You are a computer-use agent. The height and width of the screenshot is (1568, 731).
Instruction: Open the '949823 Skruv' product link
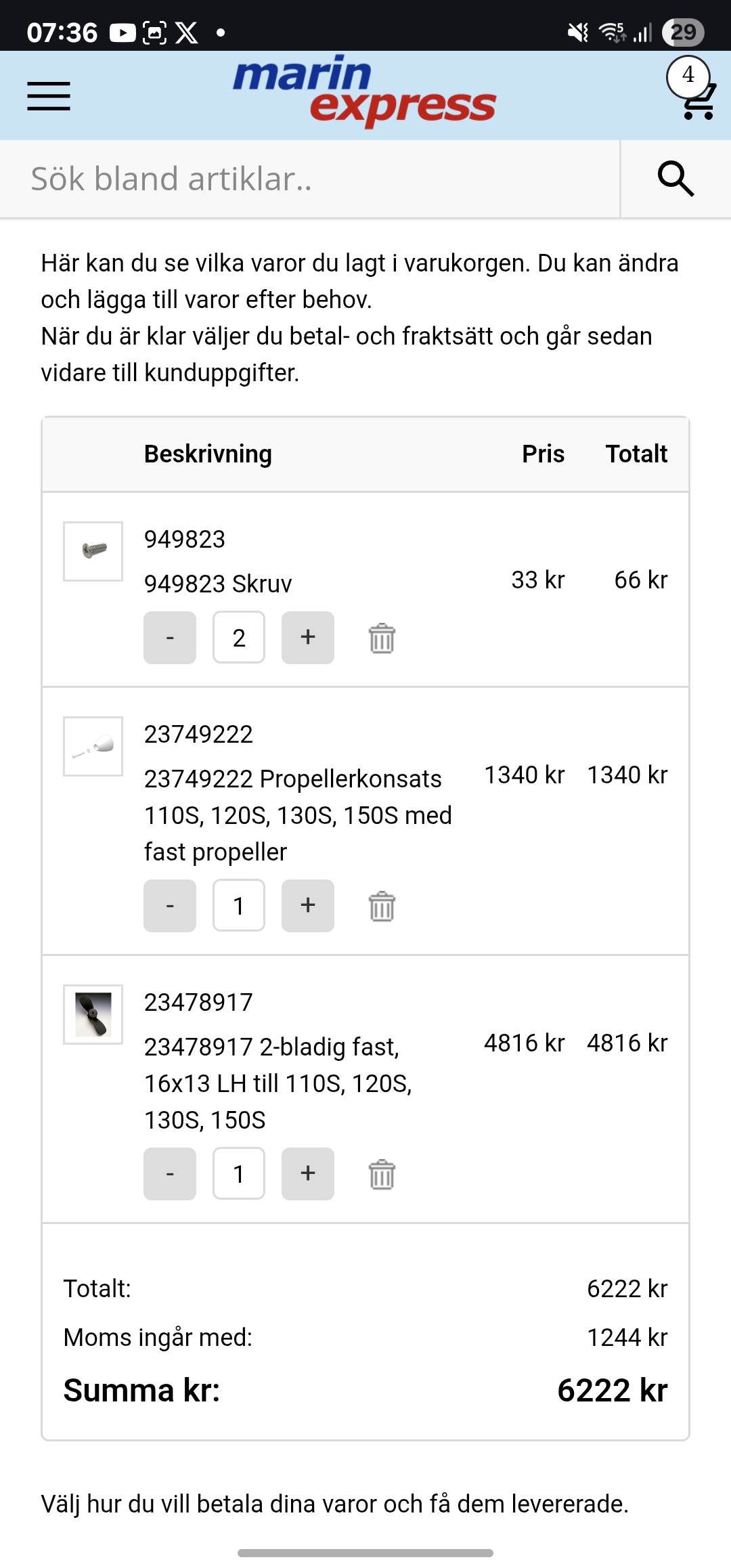point(218,584)
